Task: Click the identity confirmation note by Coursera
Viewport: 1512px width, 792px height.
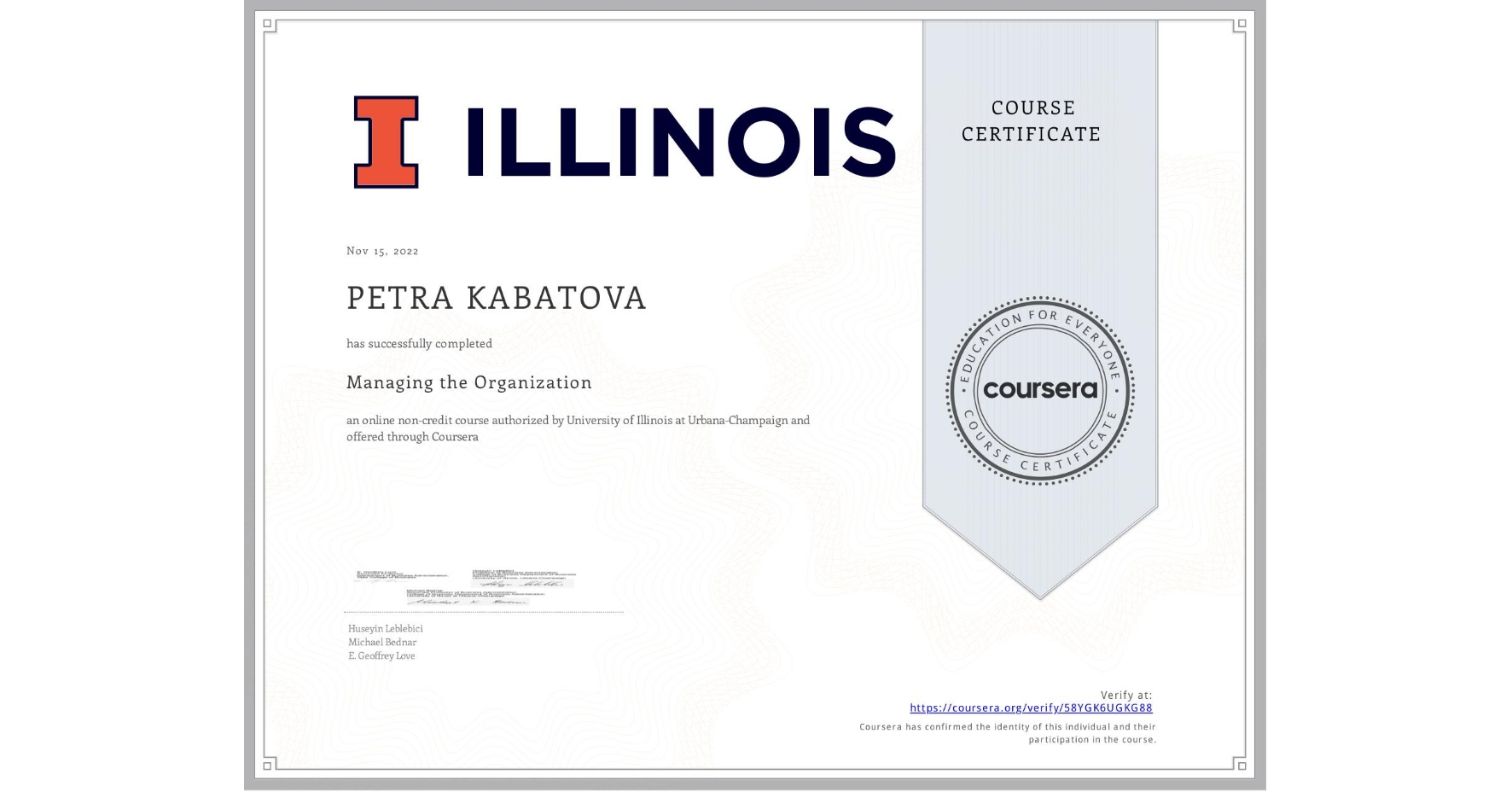Action: (1007, 733)
